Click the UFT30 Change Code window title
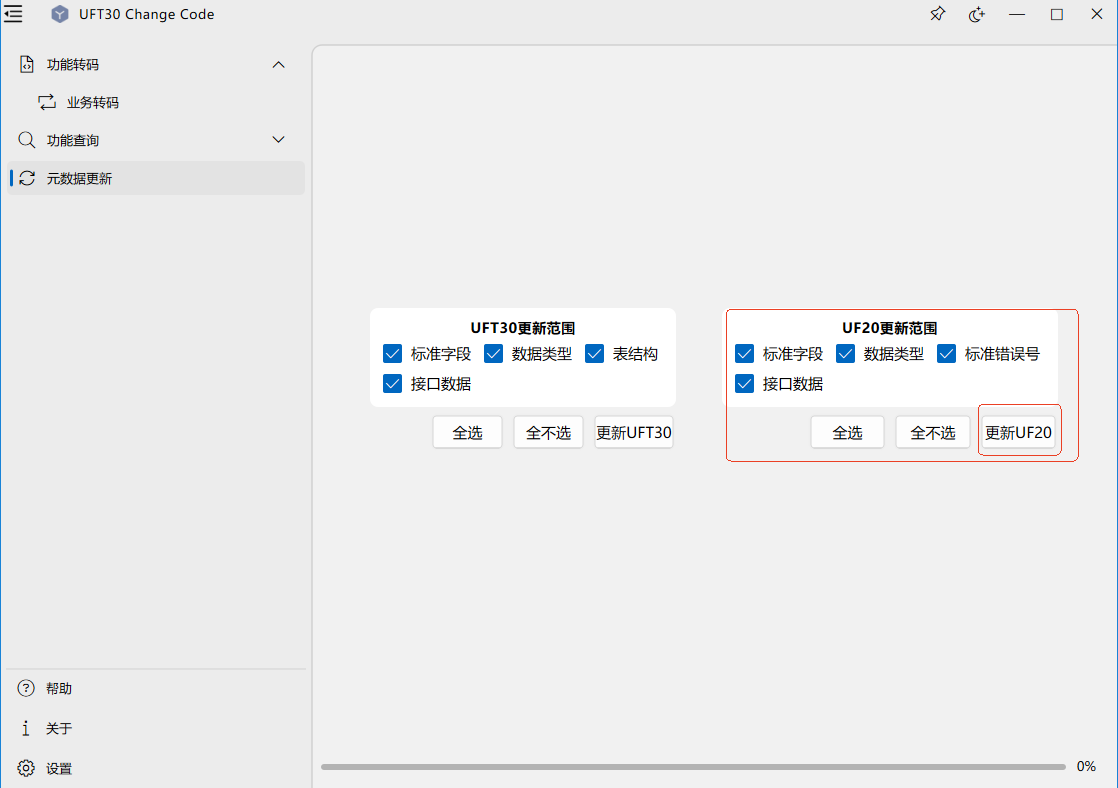This screenshot has width=1118, height=788. [x=146, y=14]
